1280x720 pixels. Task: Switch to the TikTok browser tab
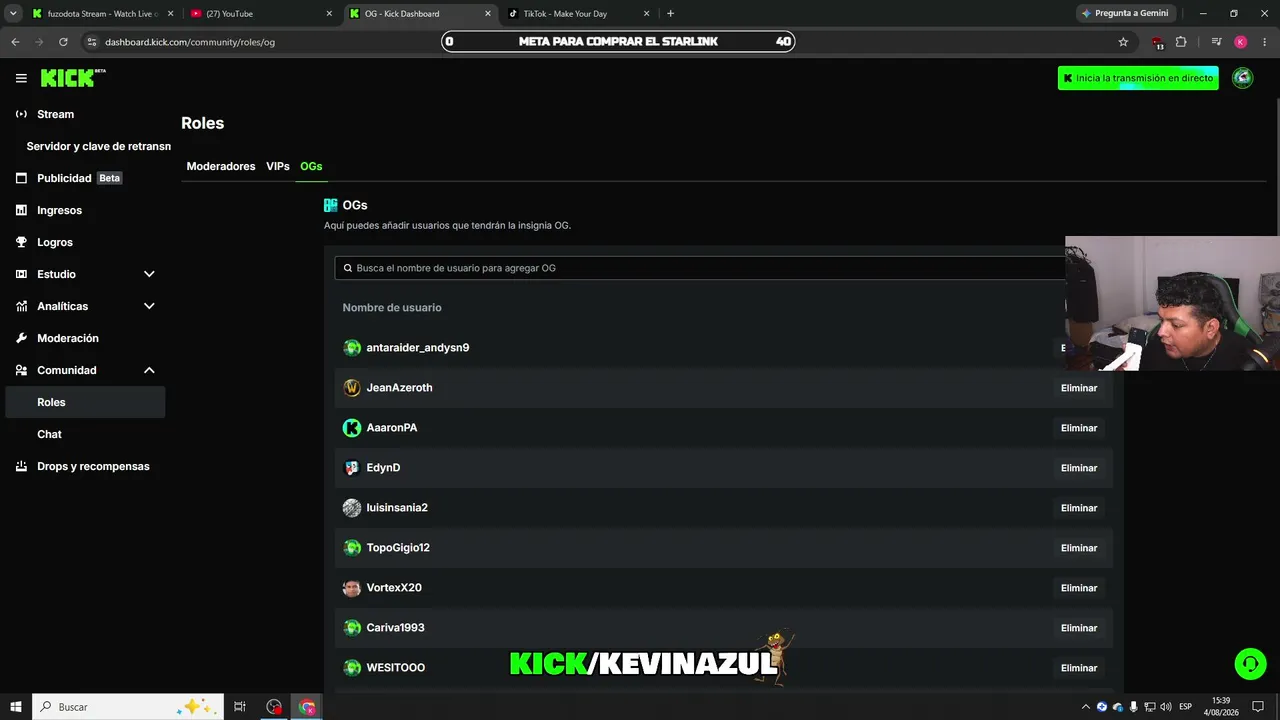(x=578, y=14)
